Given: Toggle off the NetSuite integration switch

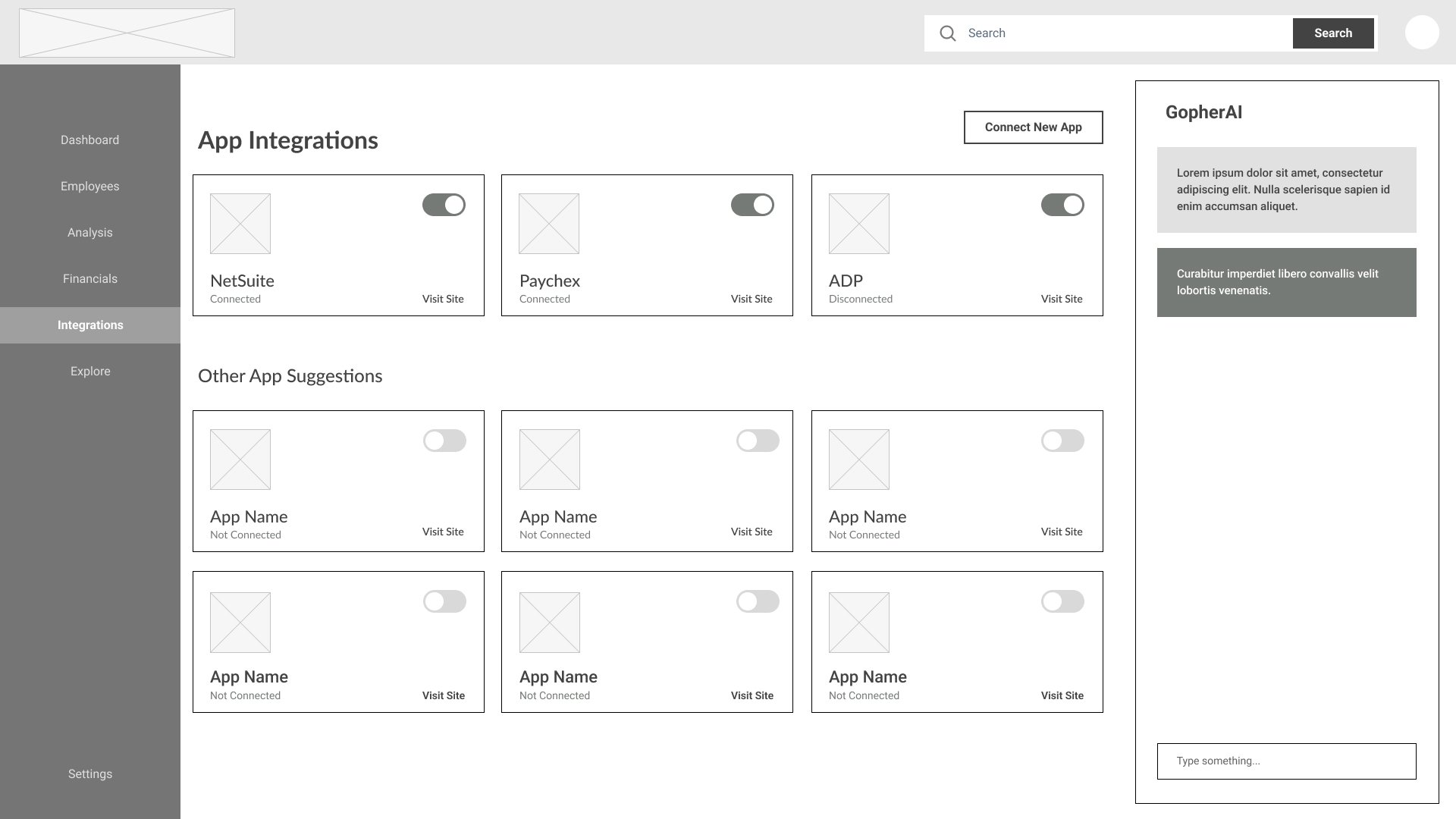Looking at the screenshot, I should click(x=444, y=205).
